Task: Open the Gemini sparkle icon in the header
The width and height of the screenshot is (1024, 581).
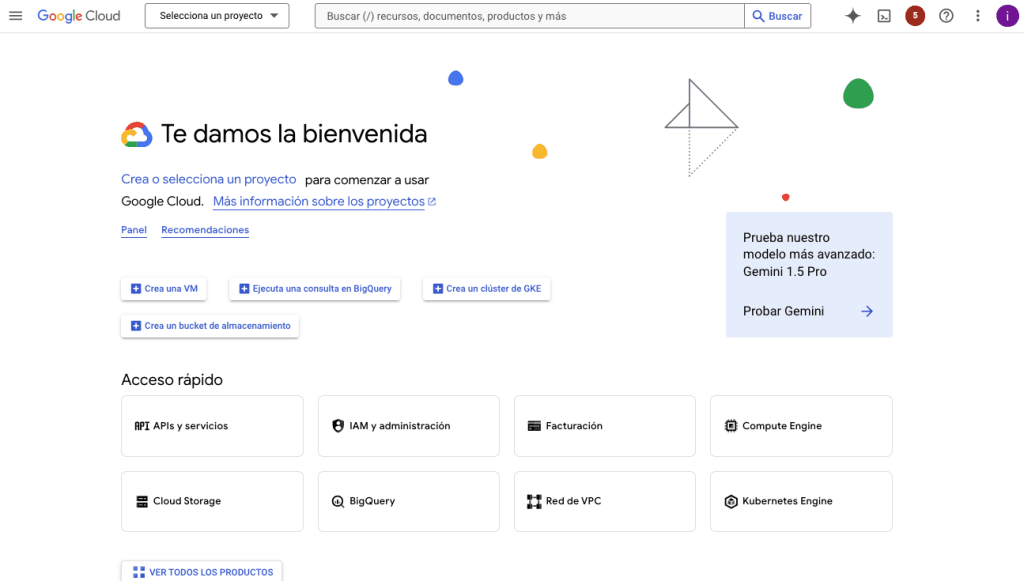Action: pyautogui.click(x=852, y=16)
